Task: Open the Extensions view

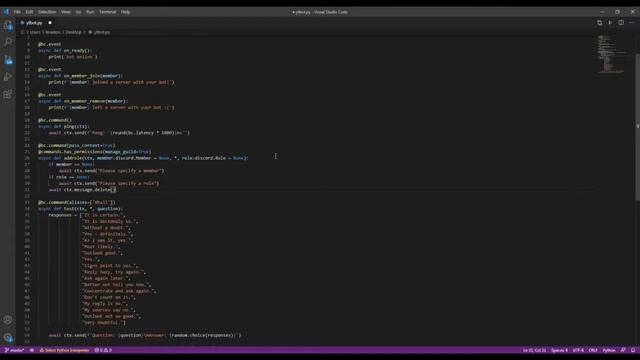Action: (x=8, y=94)
